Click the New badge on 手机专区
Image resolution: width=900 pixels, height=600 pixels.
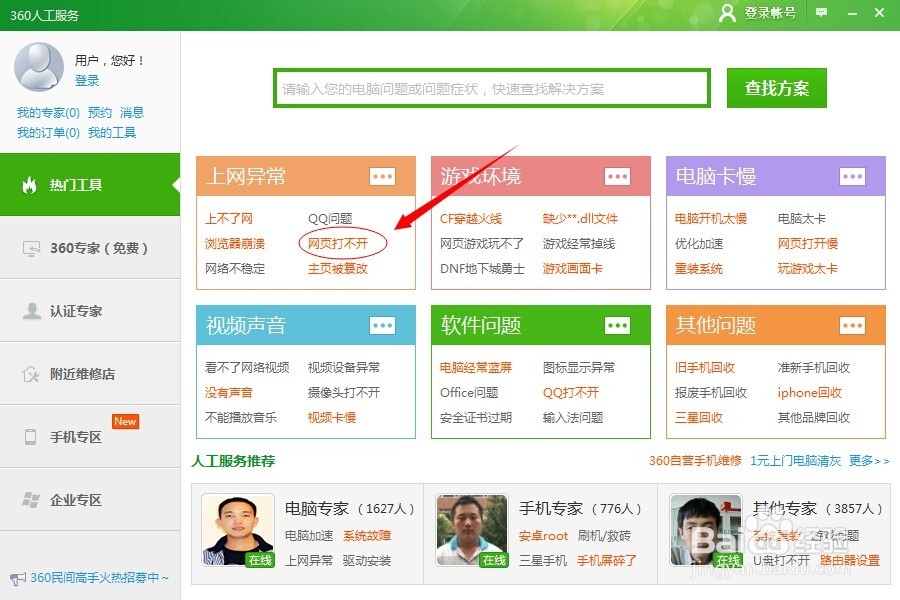[x=125, y=421]
